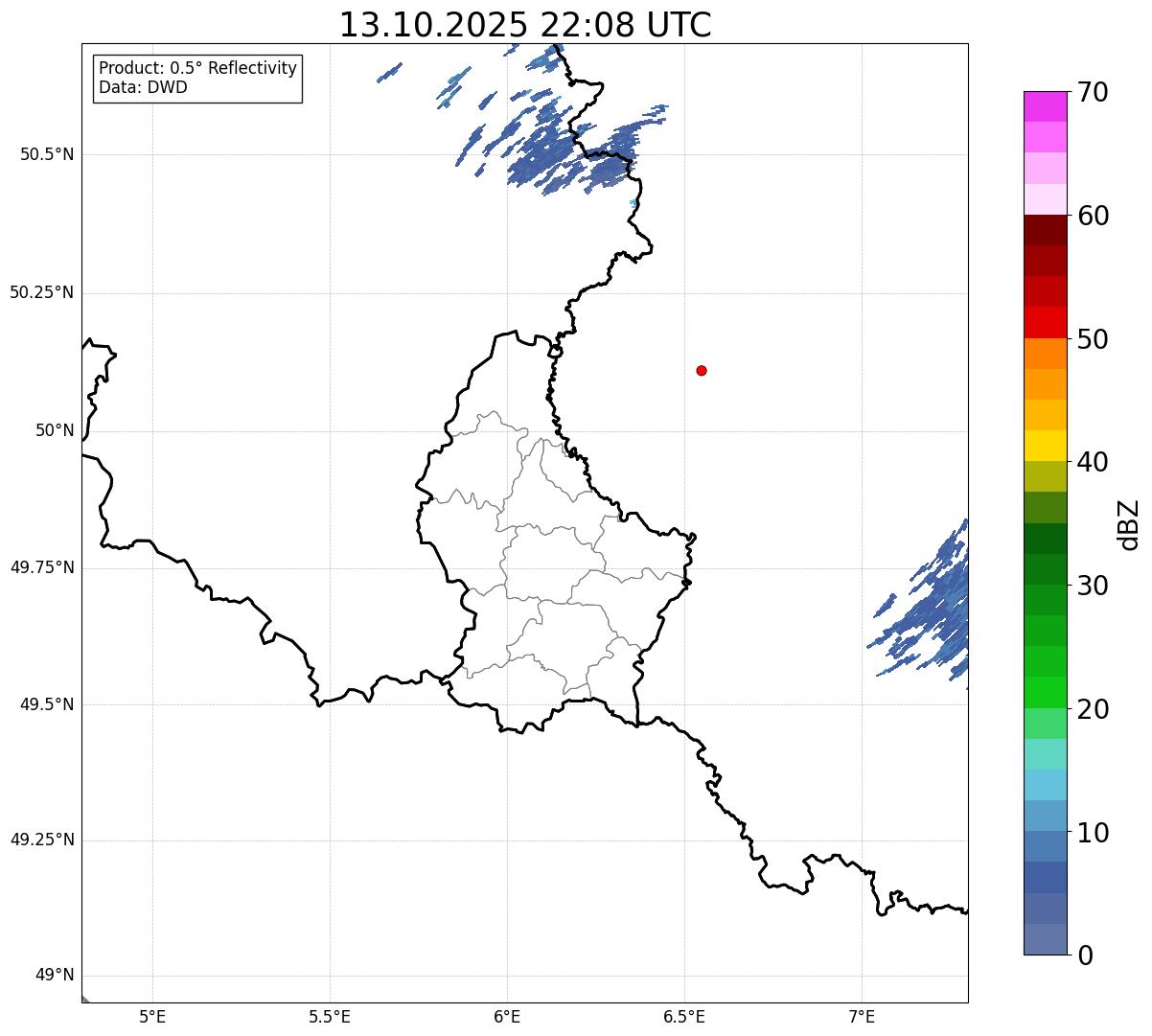This screenshot has width=1152, height=1036.
Task: Click the 6°E longitude label
Action: click(507, 1016)
